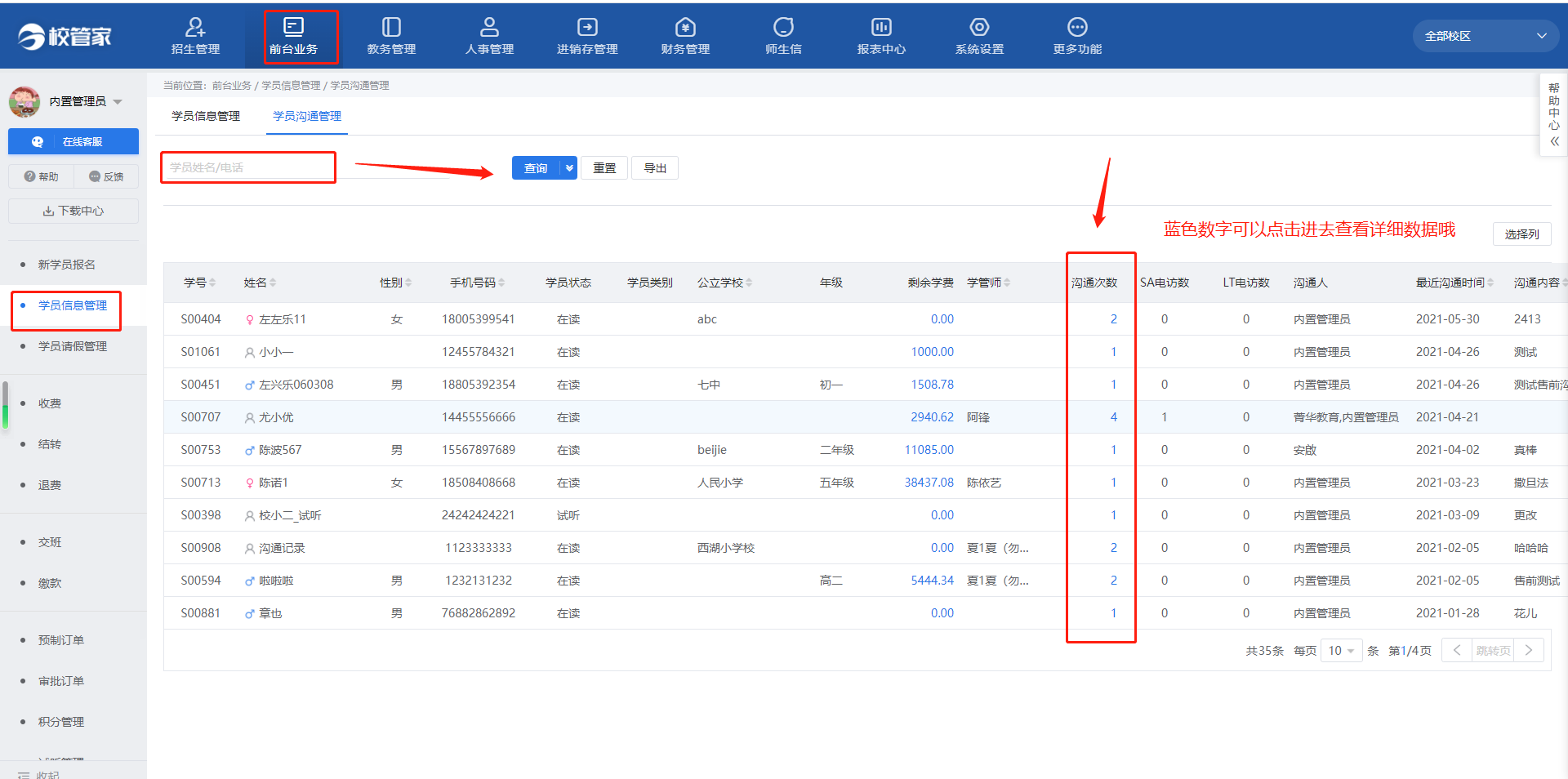Click 前台业务 in the breadcrumb

tap(232, 85)
